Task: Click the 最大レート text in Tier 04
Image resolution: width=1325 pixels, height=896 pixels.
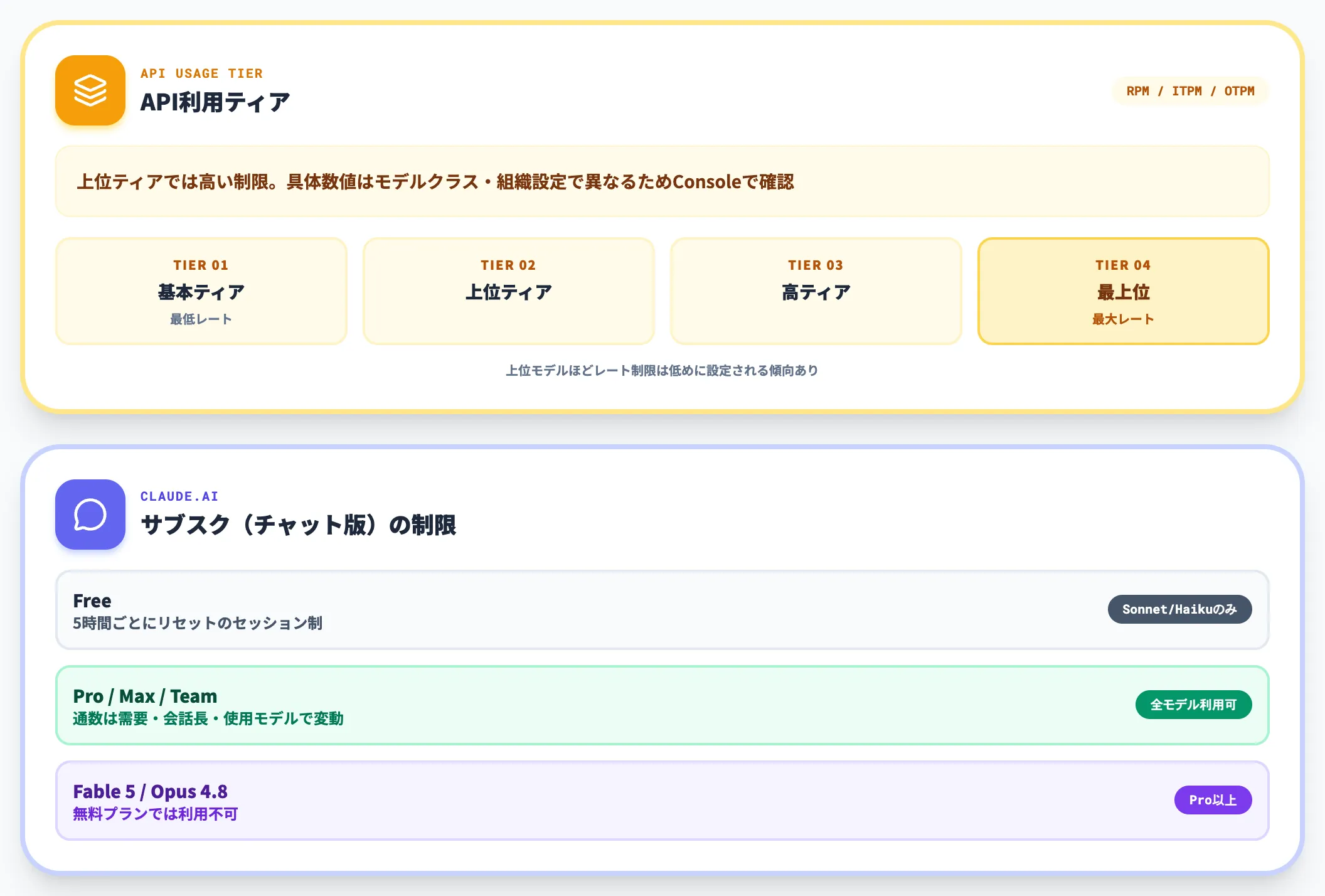Action: [x=1124, y=319]
